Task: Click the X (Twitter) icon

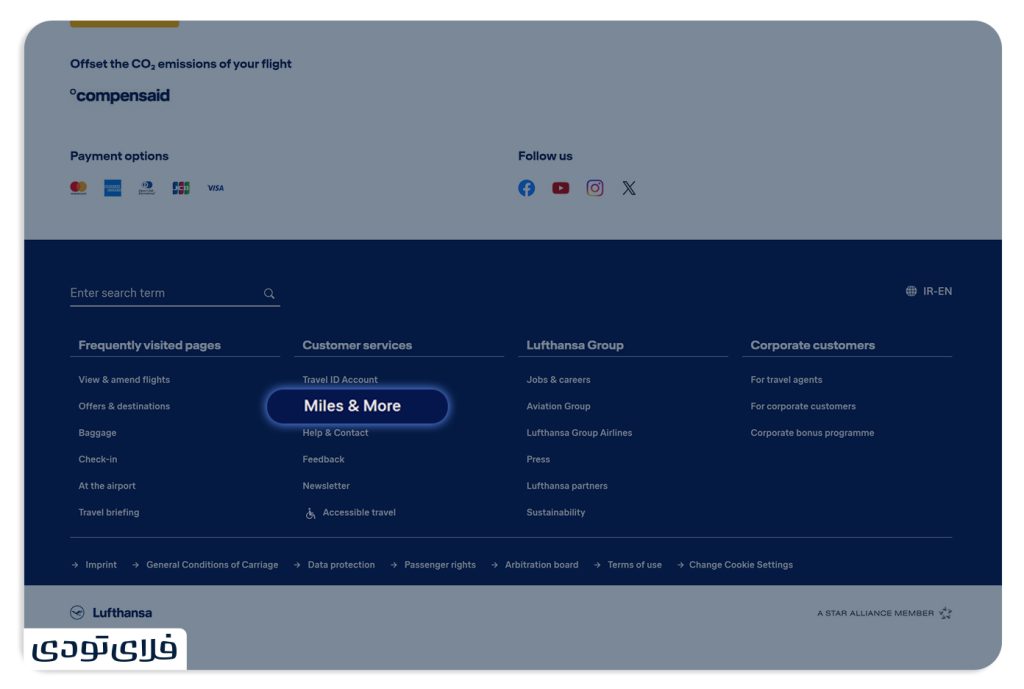Action: click(x=629, y=188)
